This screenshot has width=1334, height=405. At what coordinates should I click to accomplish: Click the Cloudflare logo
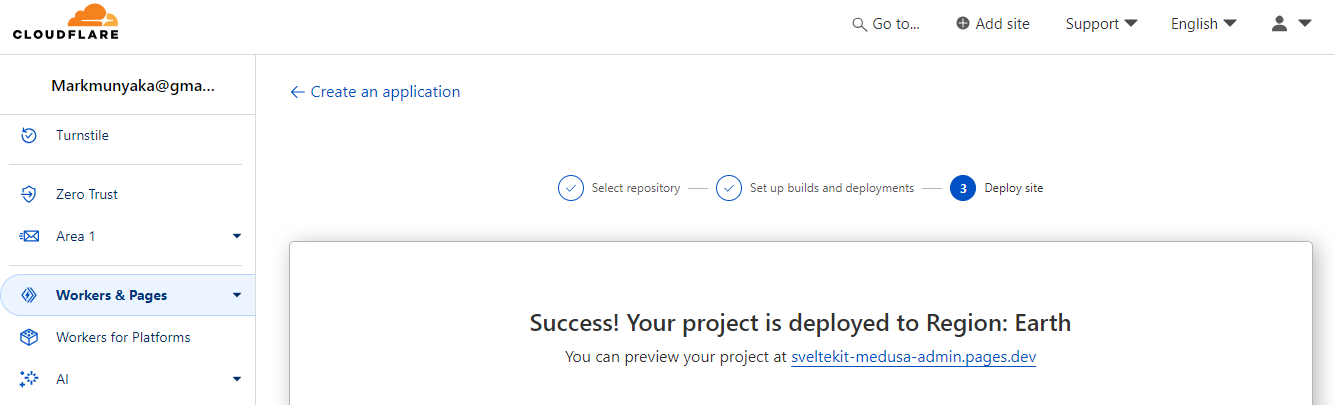66,22
